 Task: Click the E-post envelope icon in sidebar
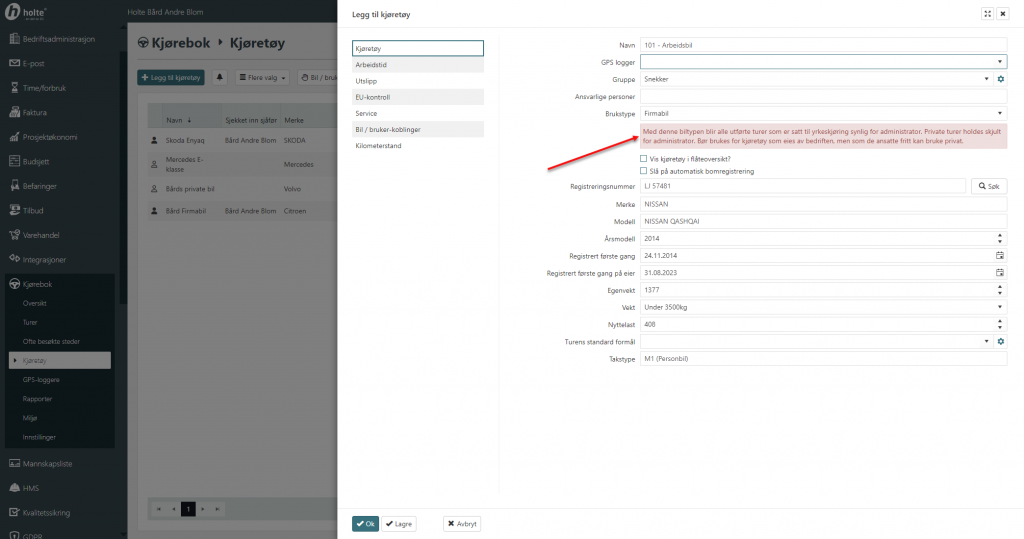point(14,63)
